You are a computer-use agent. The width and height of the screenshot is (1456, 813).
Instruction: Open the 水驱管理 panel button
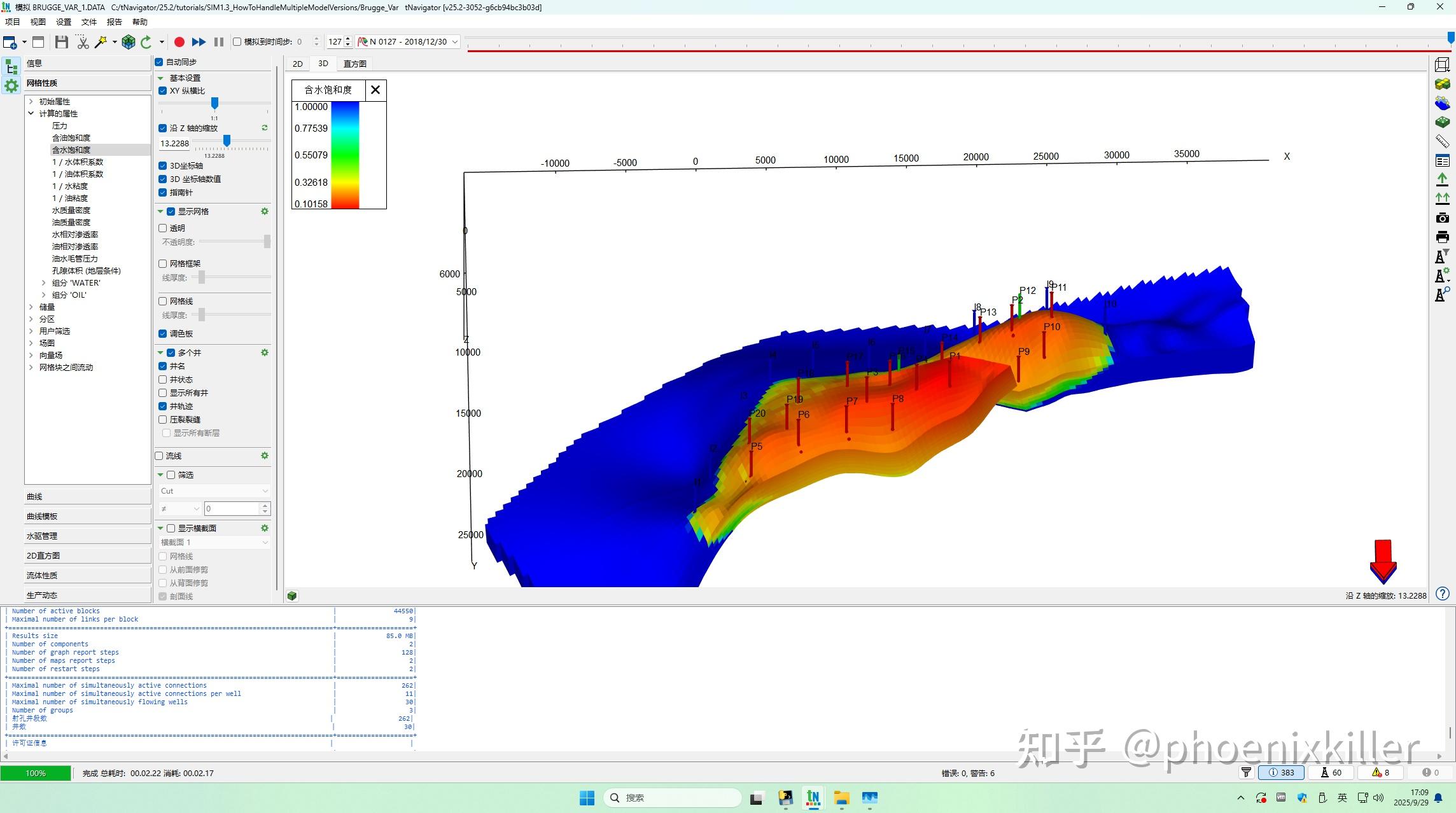[x=88, y=536]
